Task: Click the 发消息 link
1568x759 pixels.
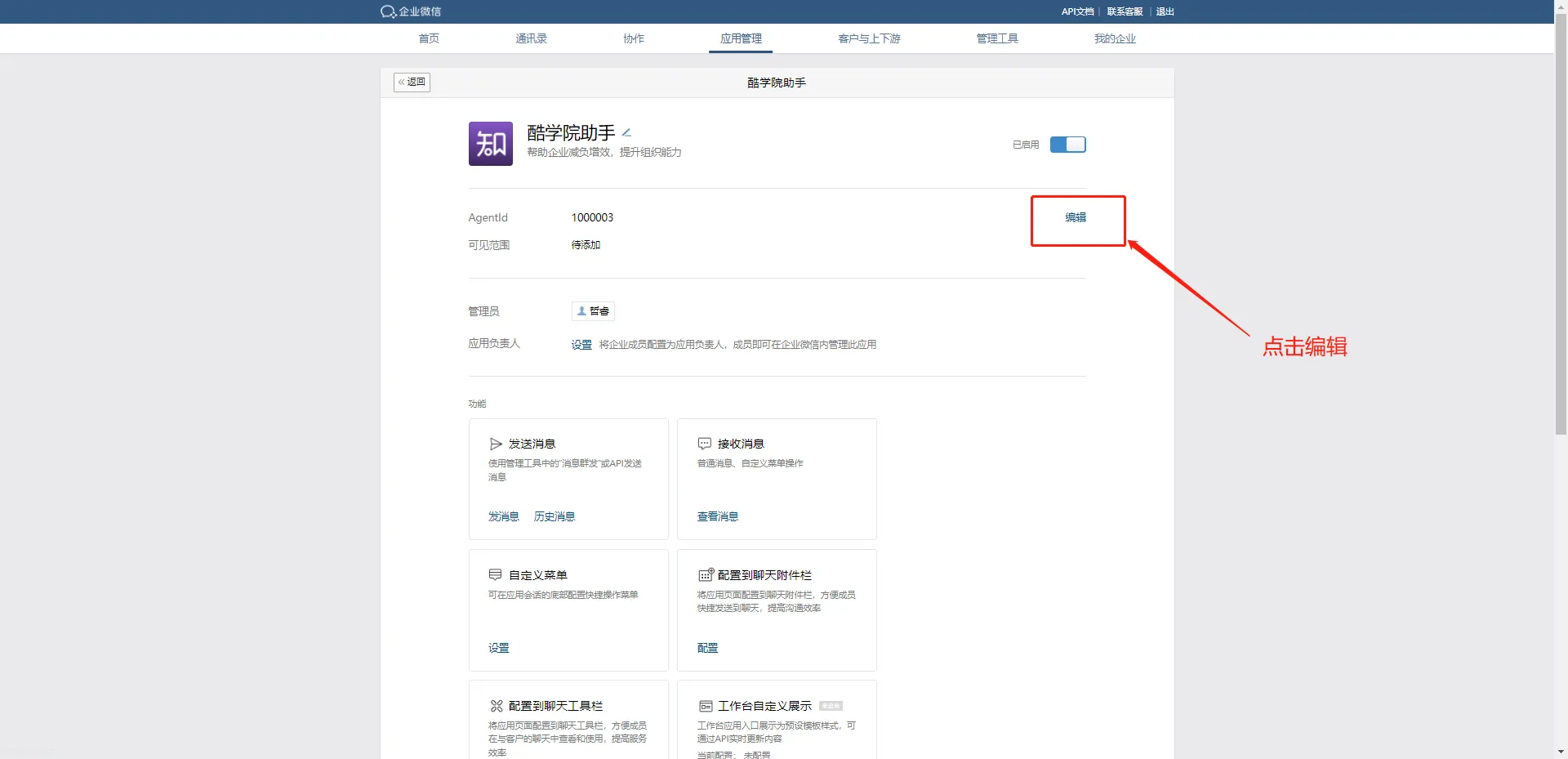Action: coord(504,516)
